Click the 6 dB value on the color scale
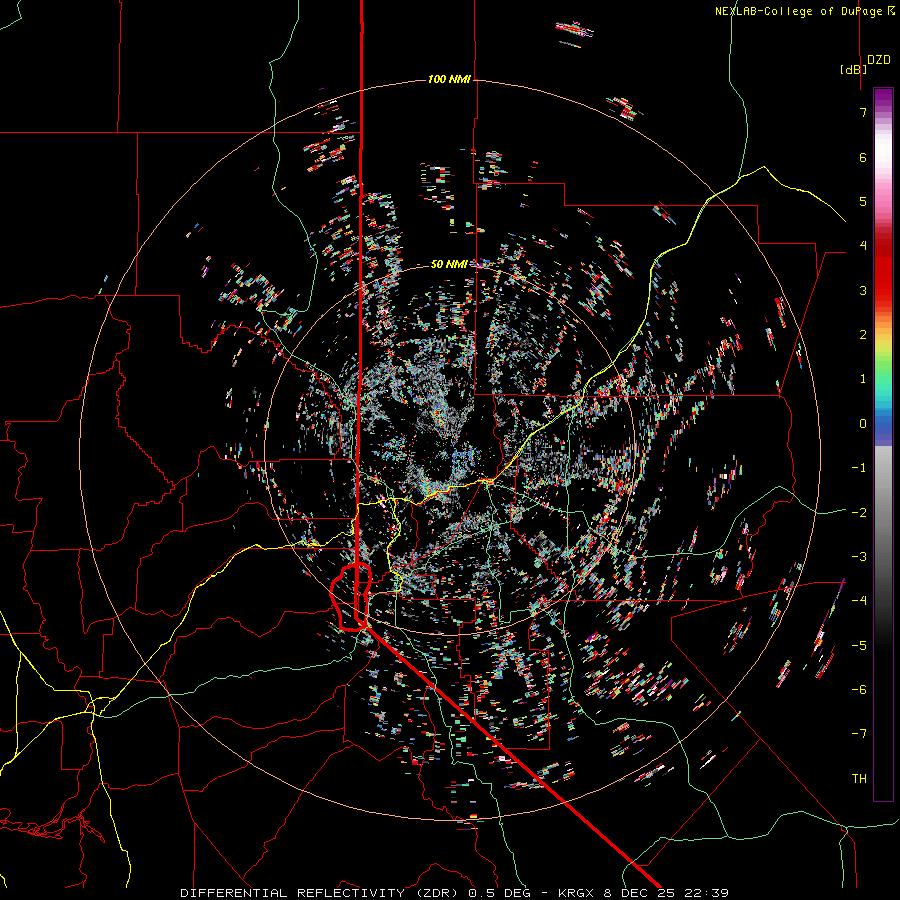The width and height of the screenshot is (900, 900). 863,157
